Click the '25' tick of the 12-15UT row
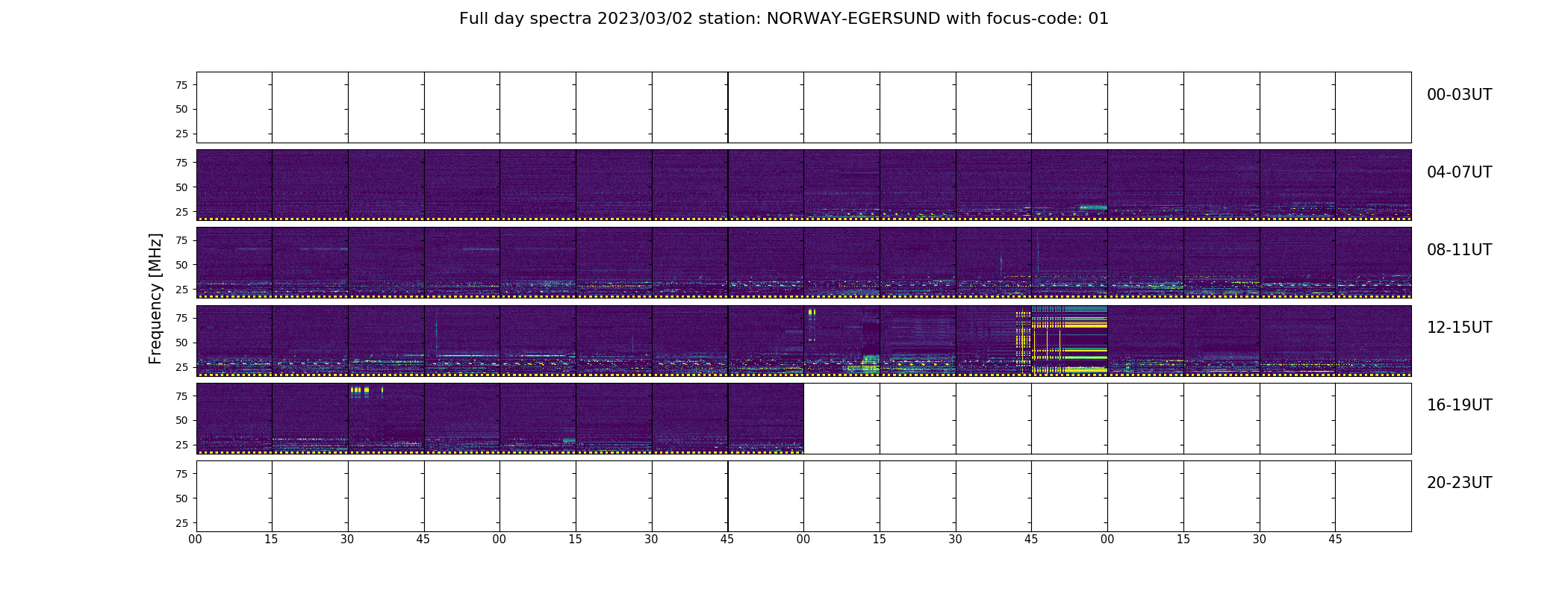This screenshot has height=597, width=1568. tap(181, 367)
